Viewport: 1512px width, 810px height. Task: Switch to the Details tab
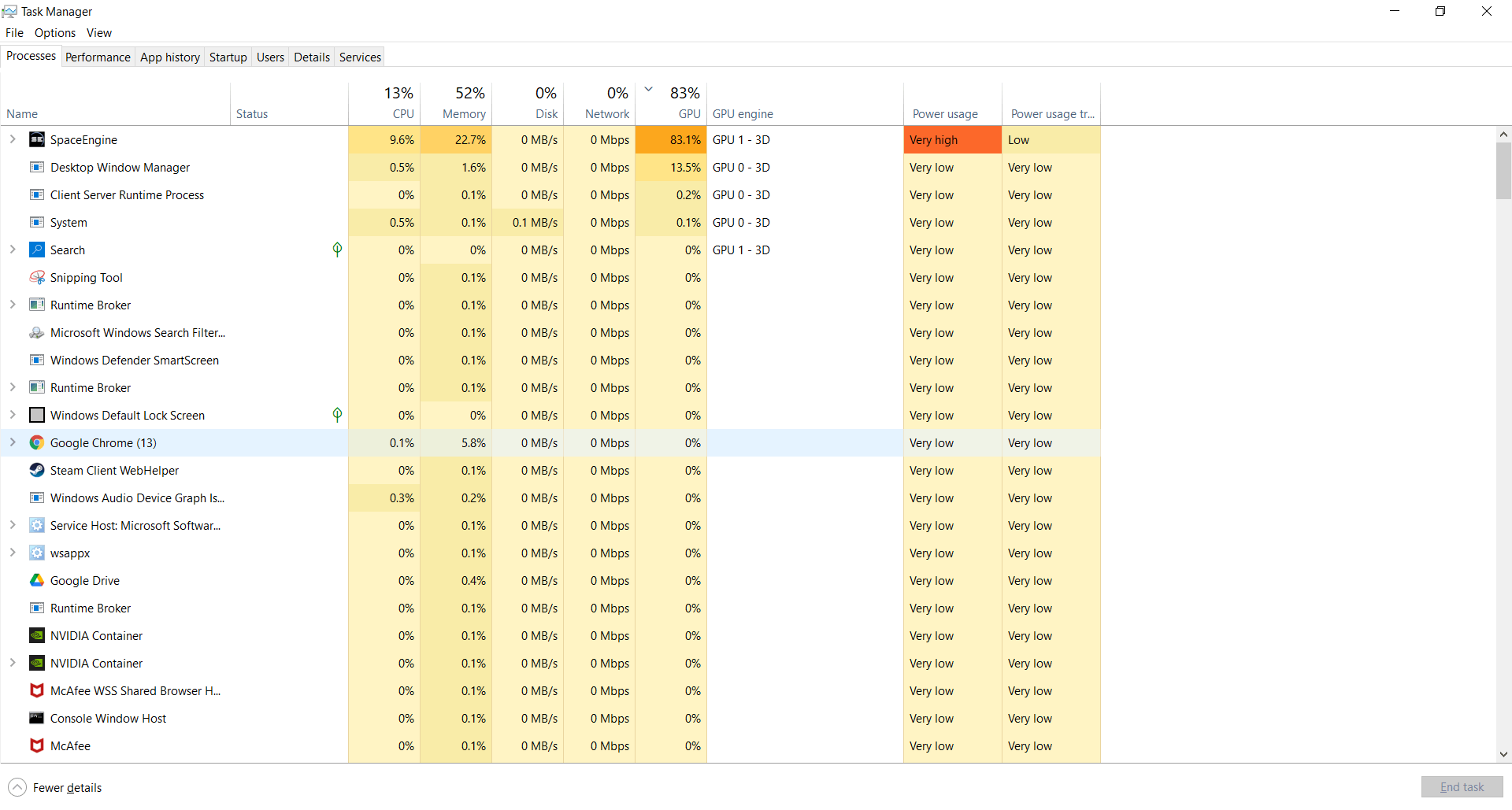[312, 57]
